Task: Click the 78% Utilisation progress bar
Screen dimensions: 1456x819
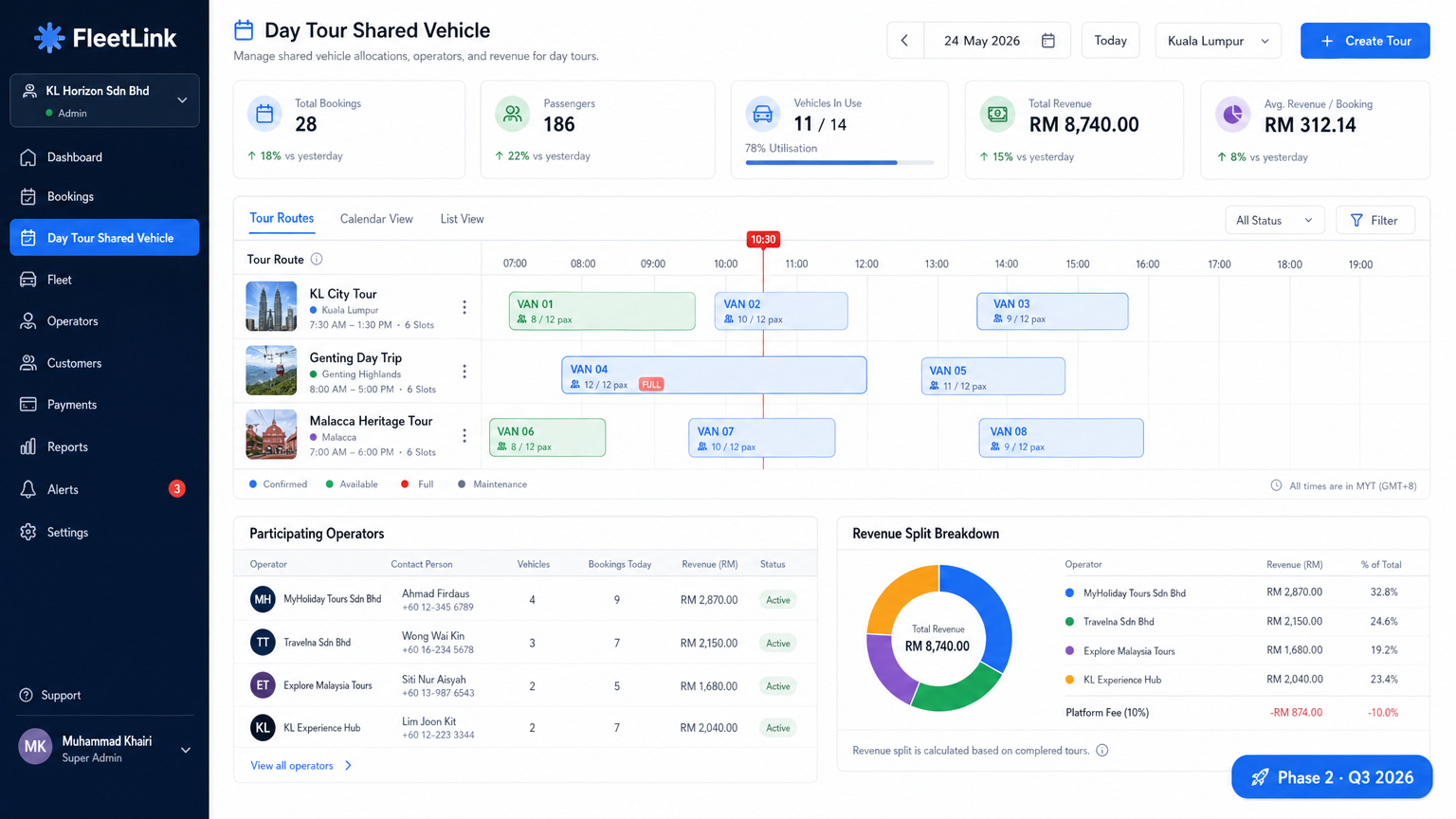Action: [839, 162]
